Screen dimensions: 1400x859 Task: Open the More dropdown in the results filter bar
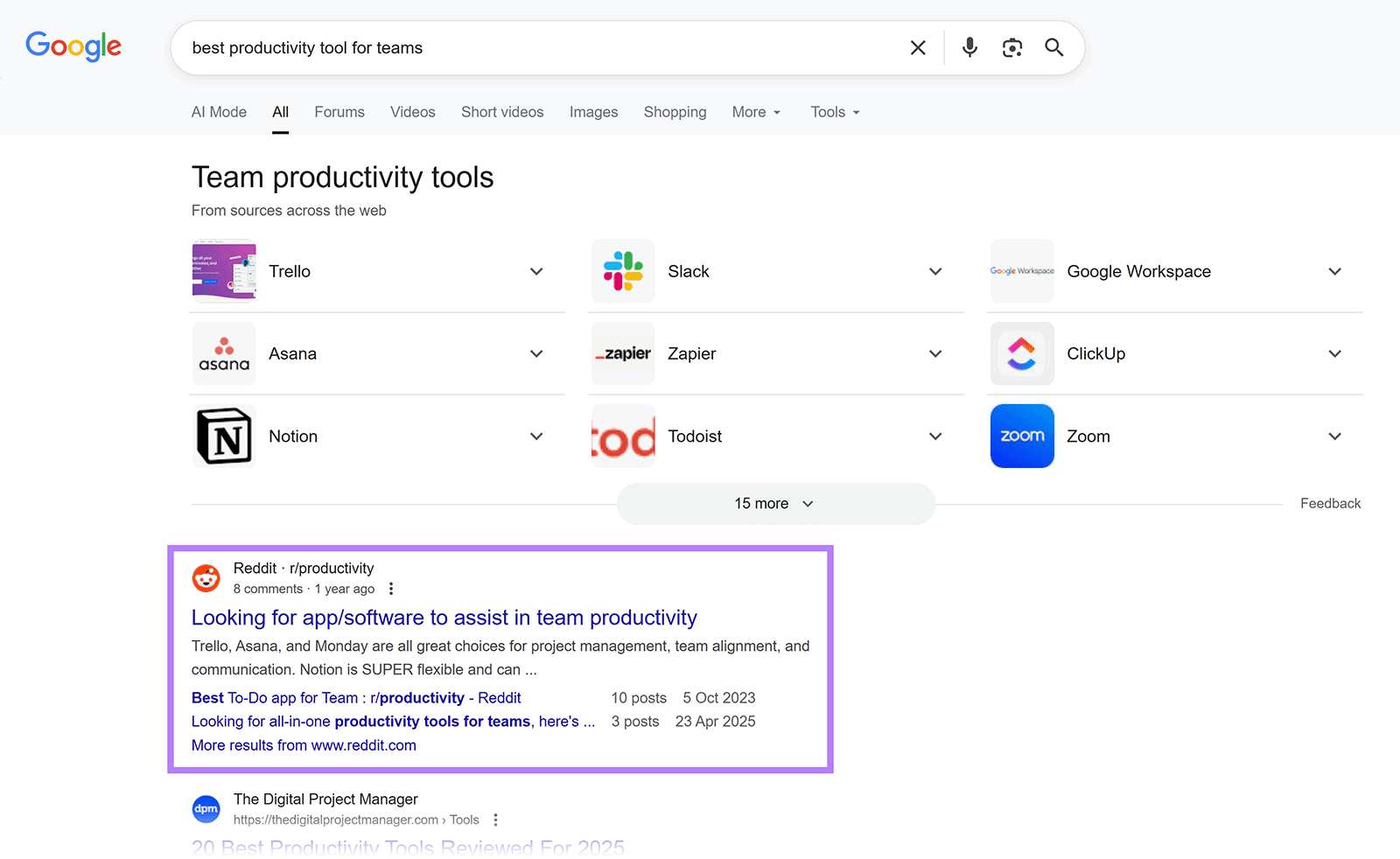click(755, 112)
